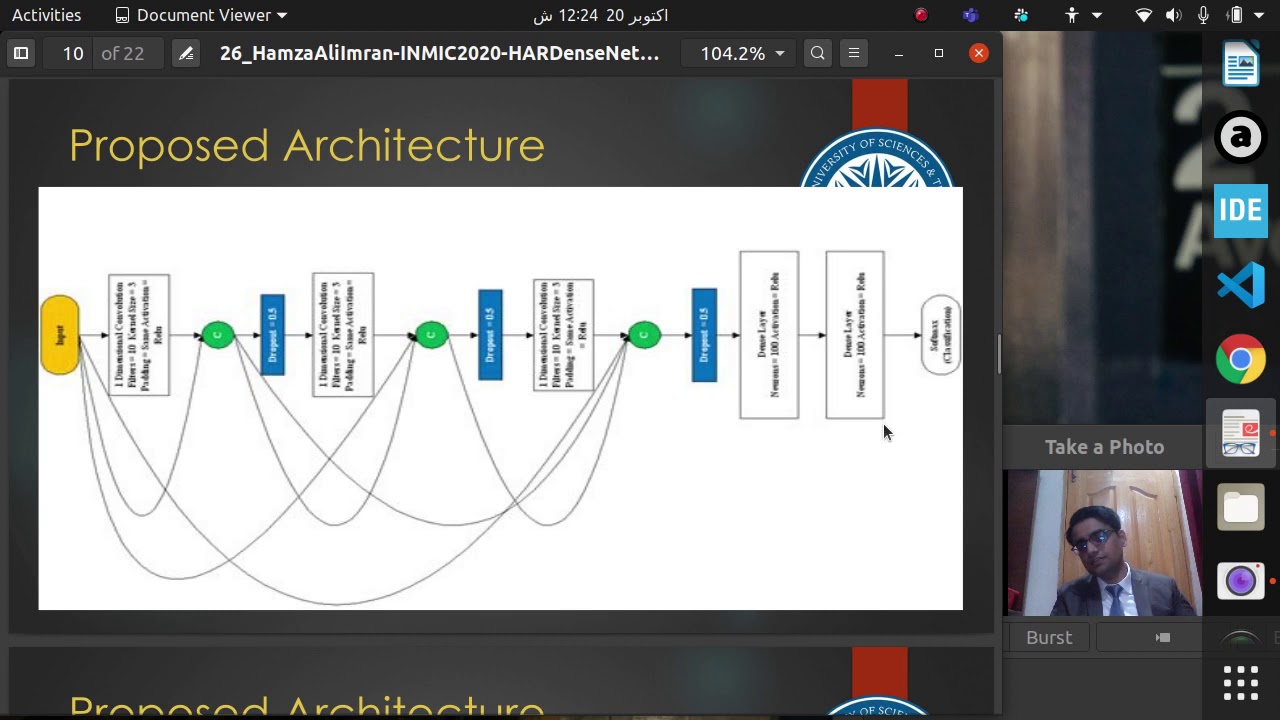The width and height of the screenshot is (1280, 720).
Task: Click the 'of 22' page count label
Action: pyautogui.click(x=123, y=53)
